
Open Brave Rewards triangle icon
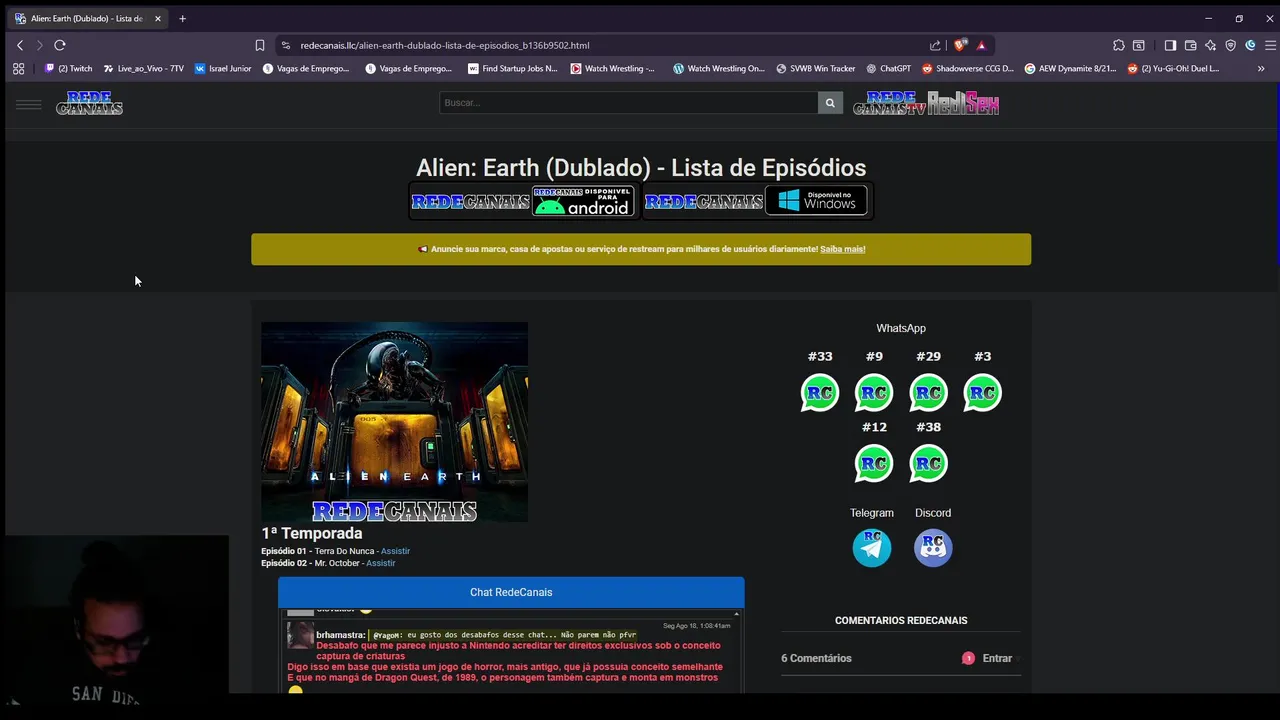point(981,45)
